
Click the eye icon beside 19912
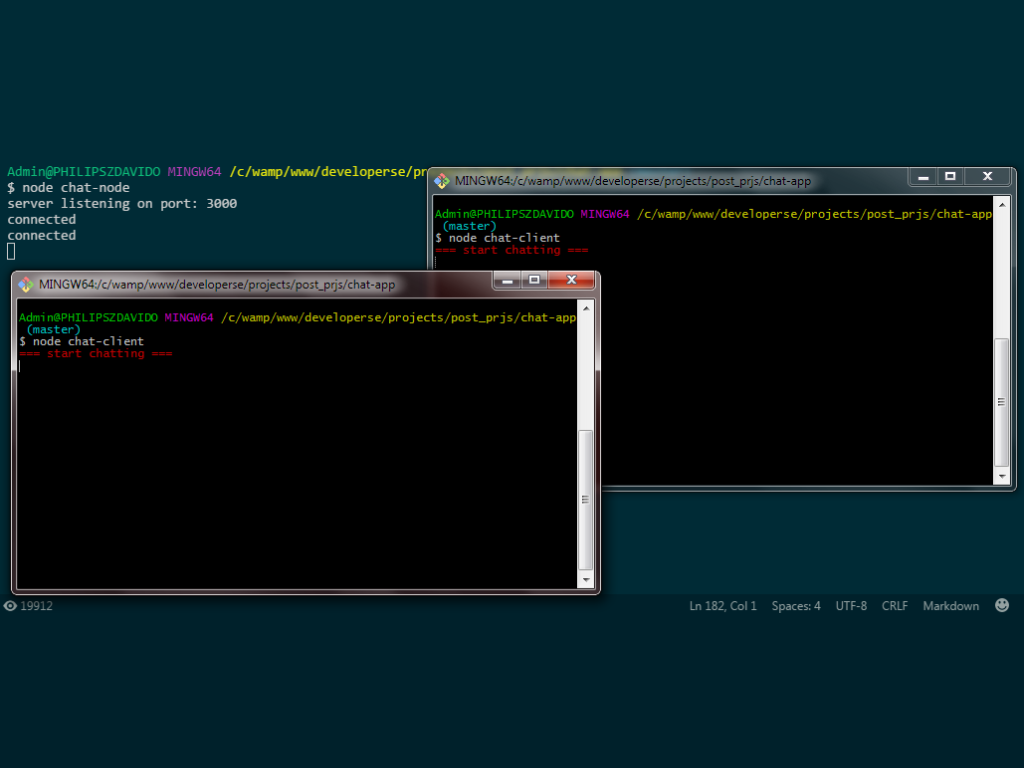coord(10,606)
